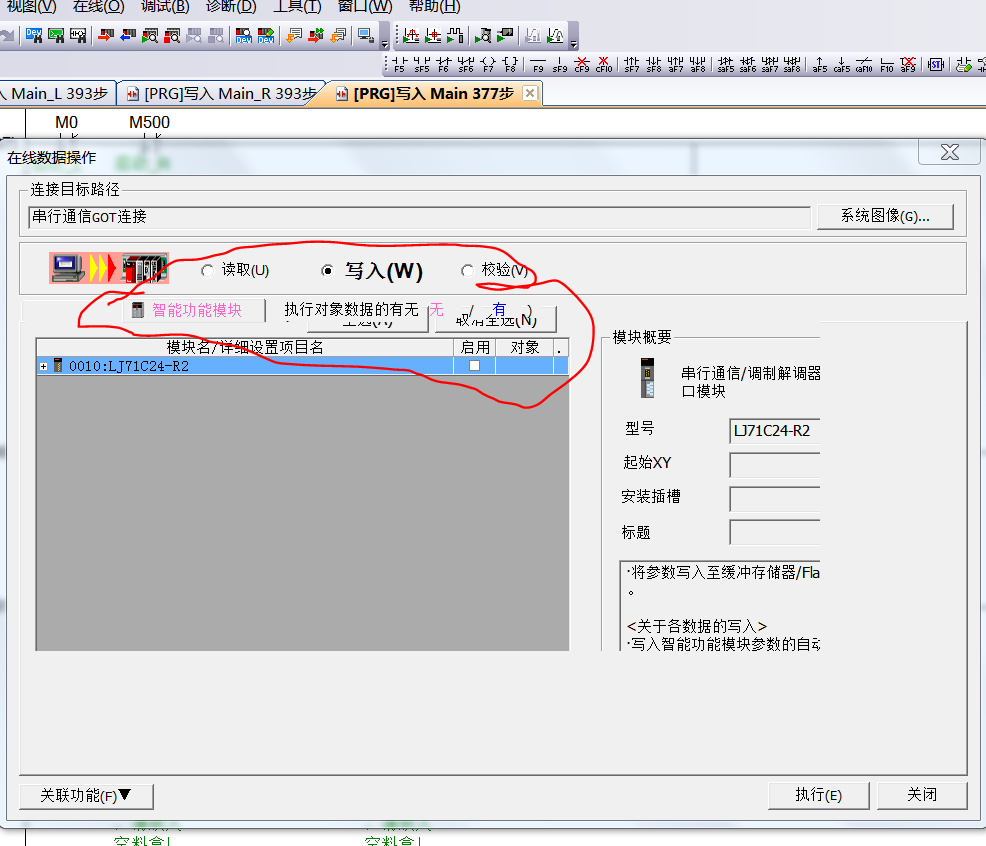986x846 pixels.
Task: Select the 写入(W) write radio button
Action: point(327,271)
